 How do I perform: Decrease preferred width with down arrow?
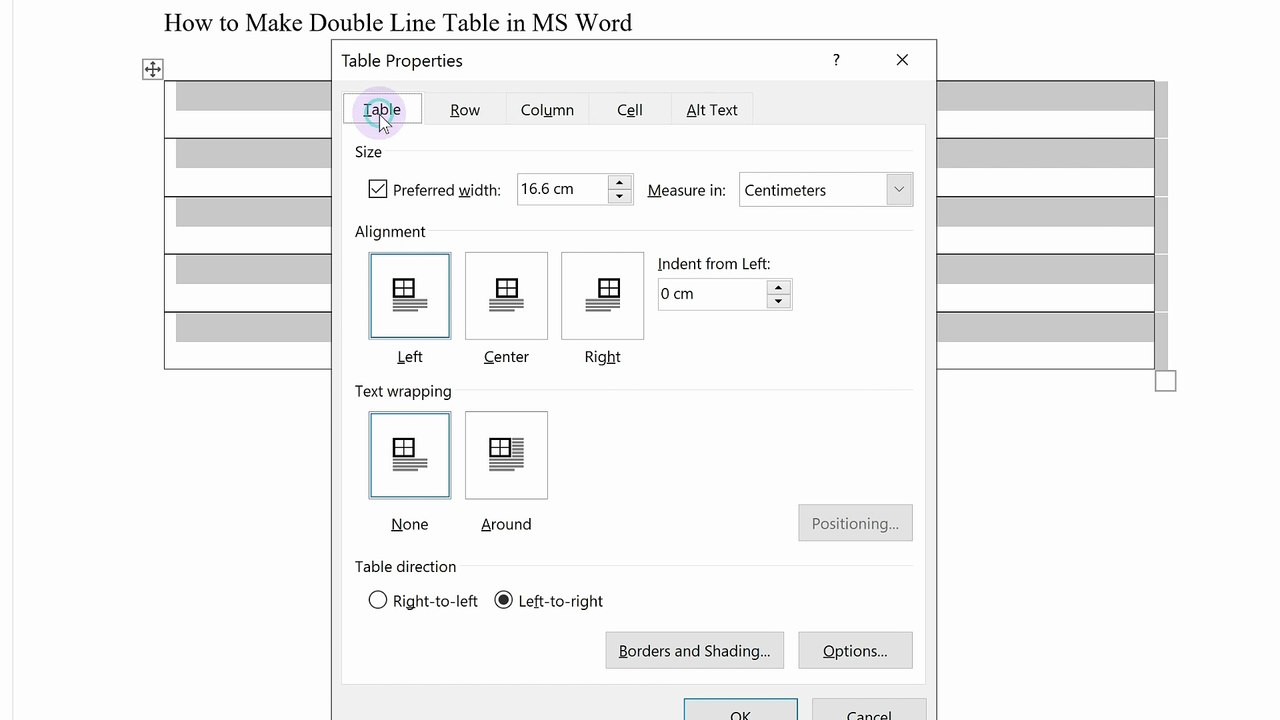(620, 196)
